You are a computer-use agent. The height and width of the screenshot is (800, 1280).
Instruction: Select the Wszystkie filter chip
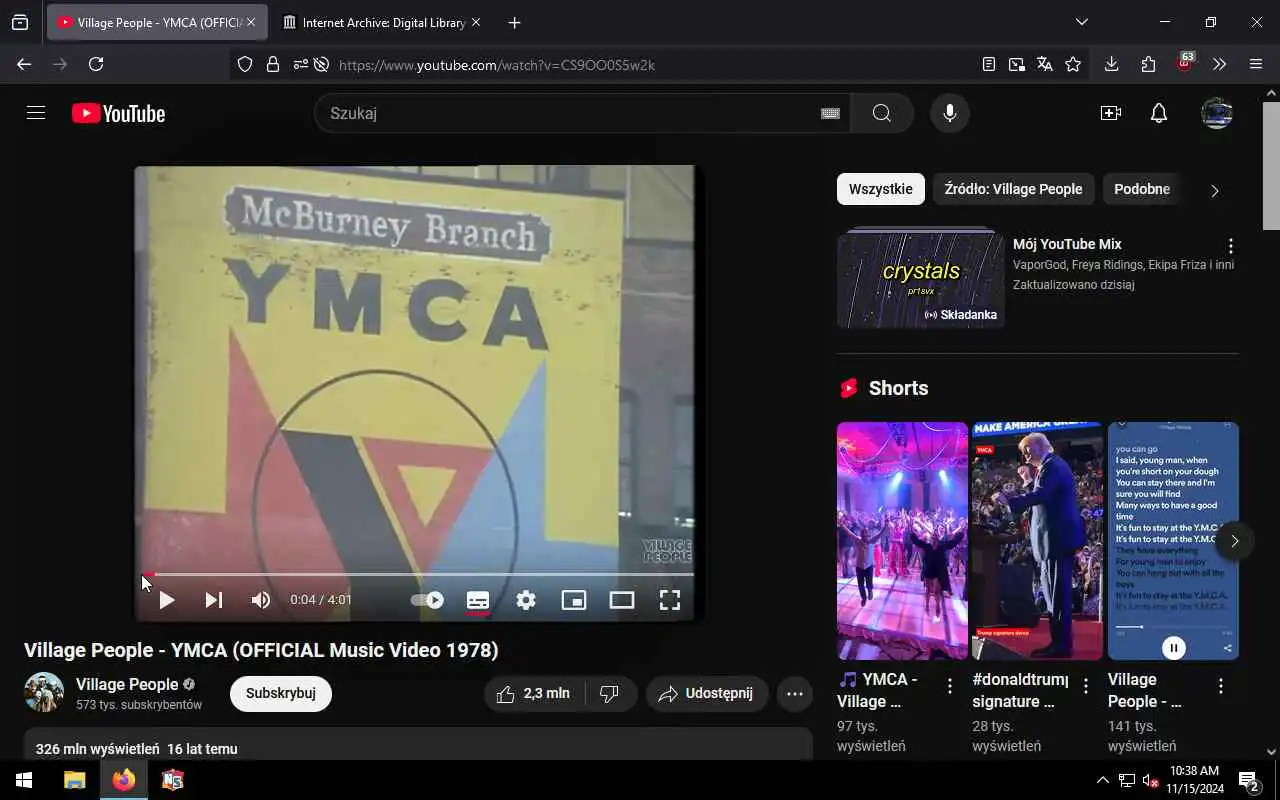tap(880, 189)
